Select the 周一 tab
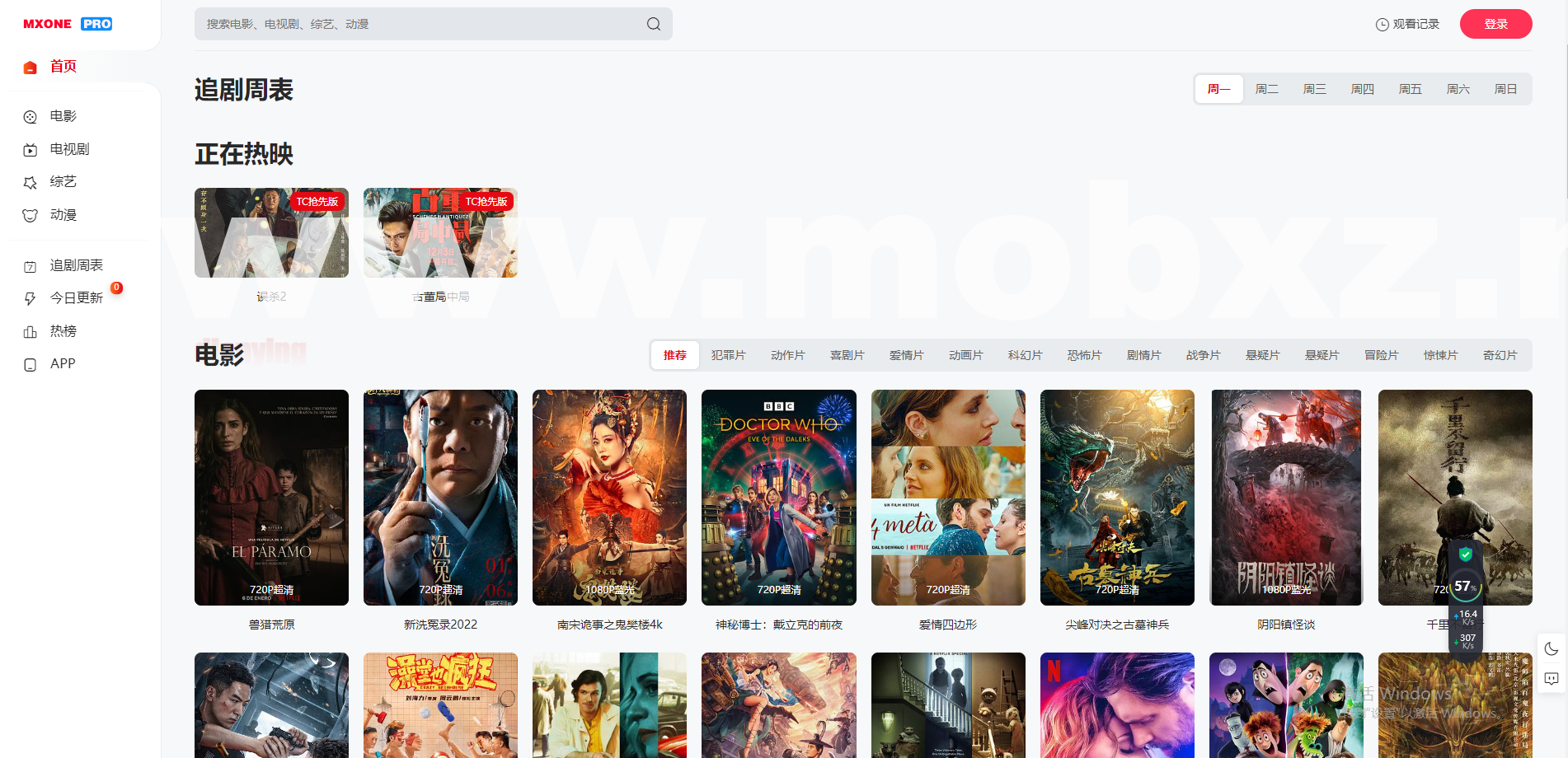 tap(1219, 89)
